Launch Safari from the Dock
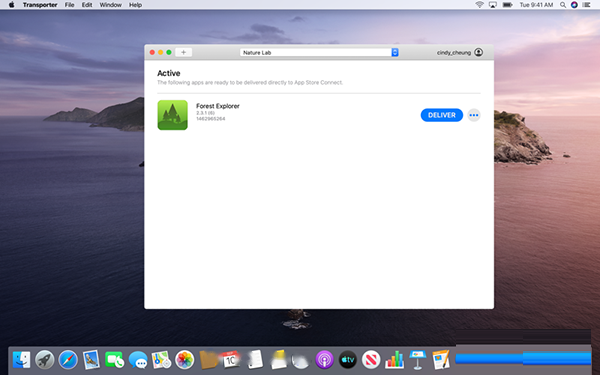Image resolution: width=600 pixels, height=375 pixels. [x=68, y=360]
